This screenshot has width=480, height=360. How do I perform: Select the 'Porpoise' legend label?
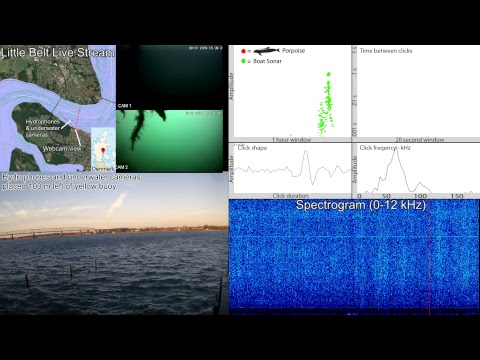(x=294, y=51)
